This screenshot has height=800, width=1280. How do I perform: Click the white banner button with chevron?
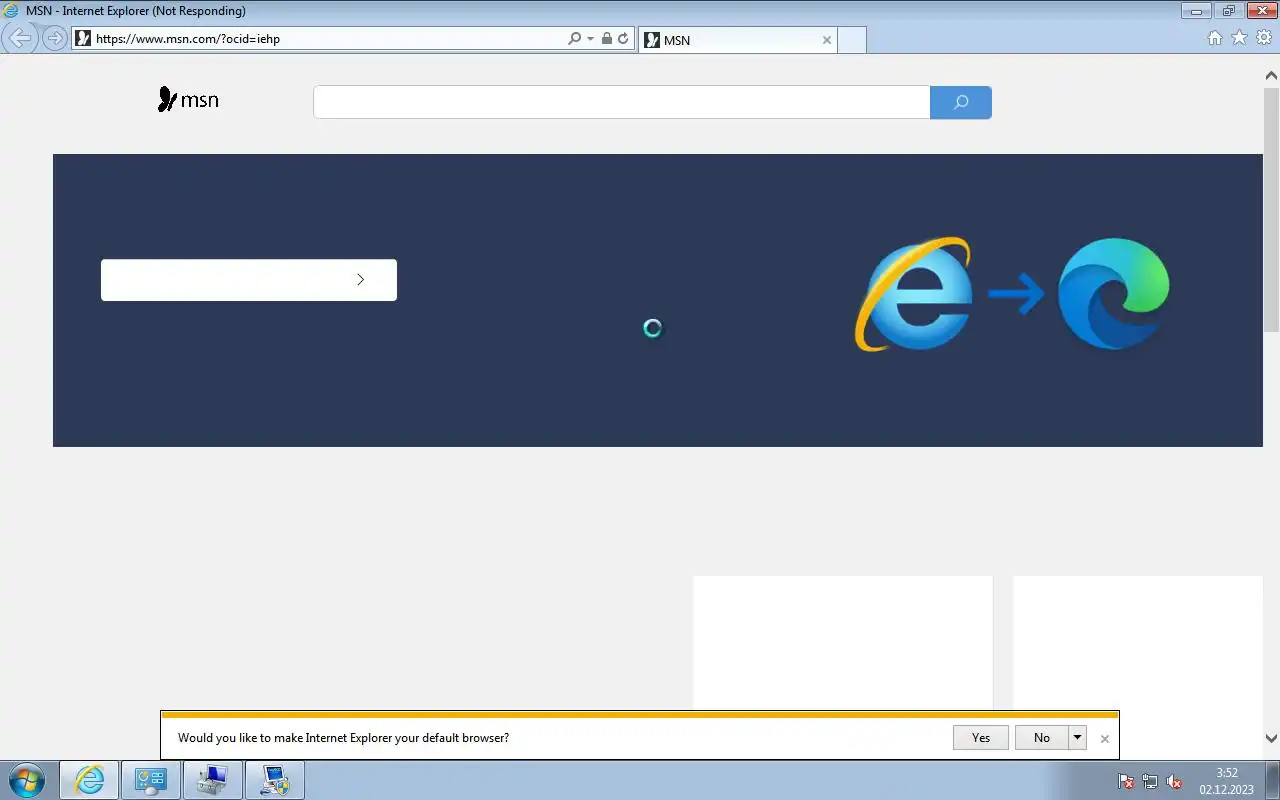click(248, 280)
